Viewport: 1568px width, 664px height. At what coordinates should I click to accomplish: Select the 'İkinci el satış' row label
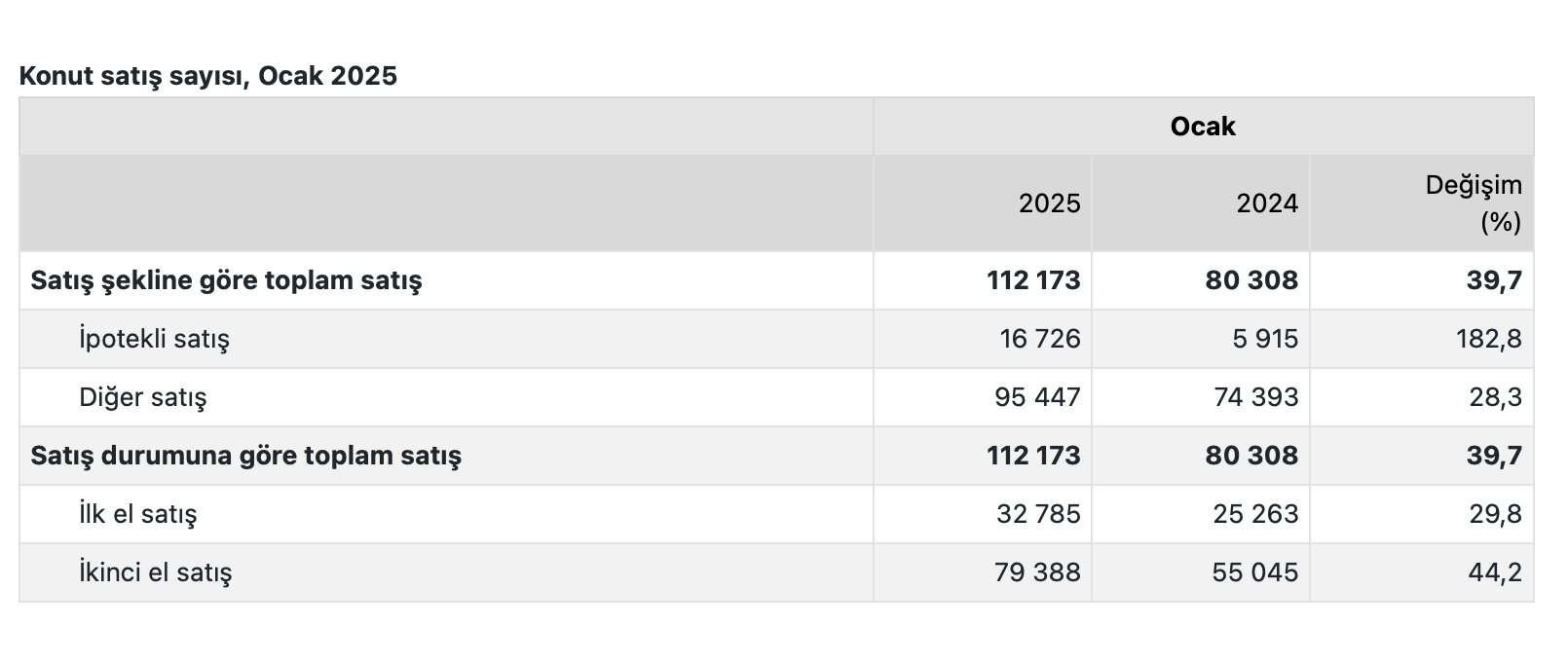pos(155,572)
